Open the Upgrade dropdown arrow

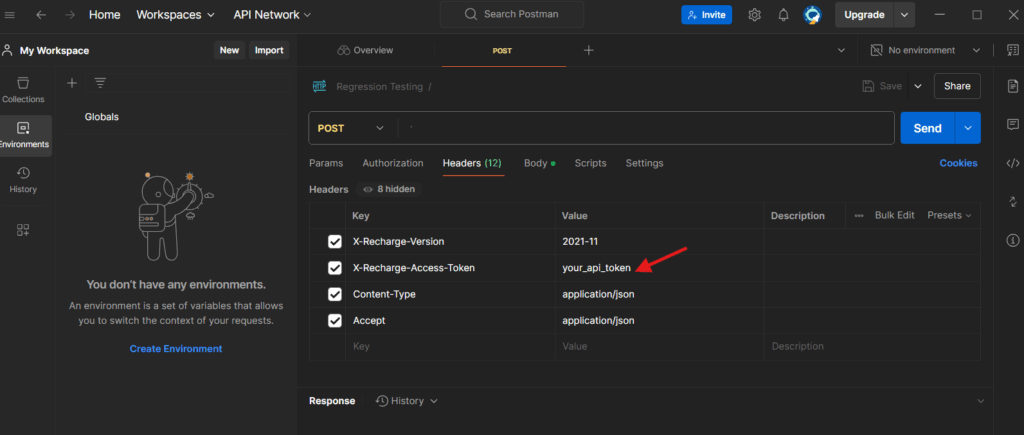point(904,14)
